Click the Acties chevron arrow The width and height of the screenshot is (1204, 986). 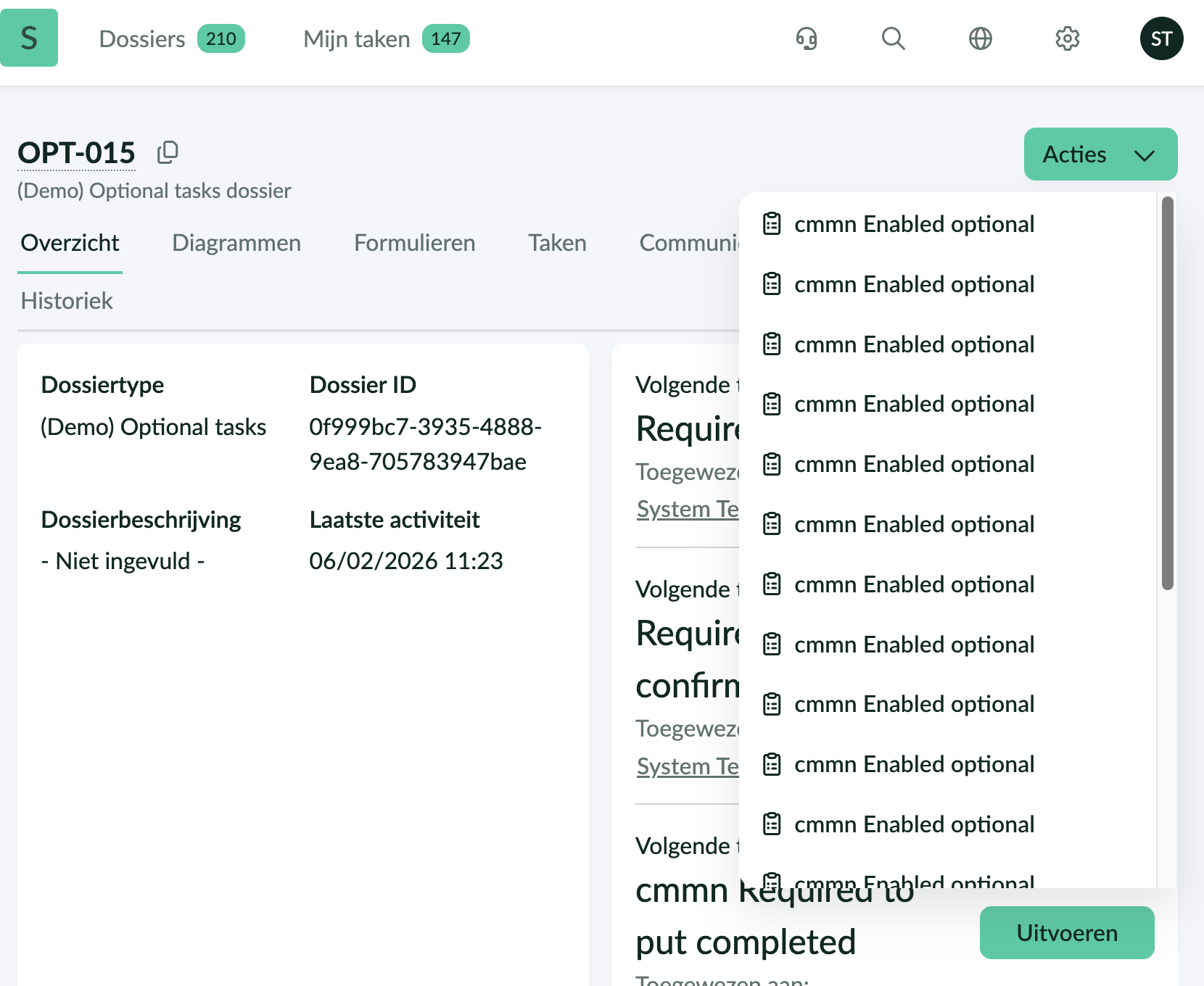click(1144, 155)
